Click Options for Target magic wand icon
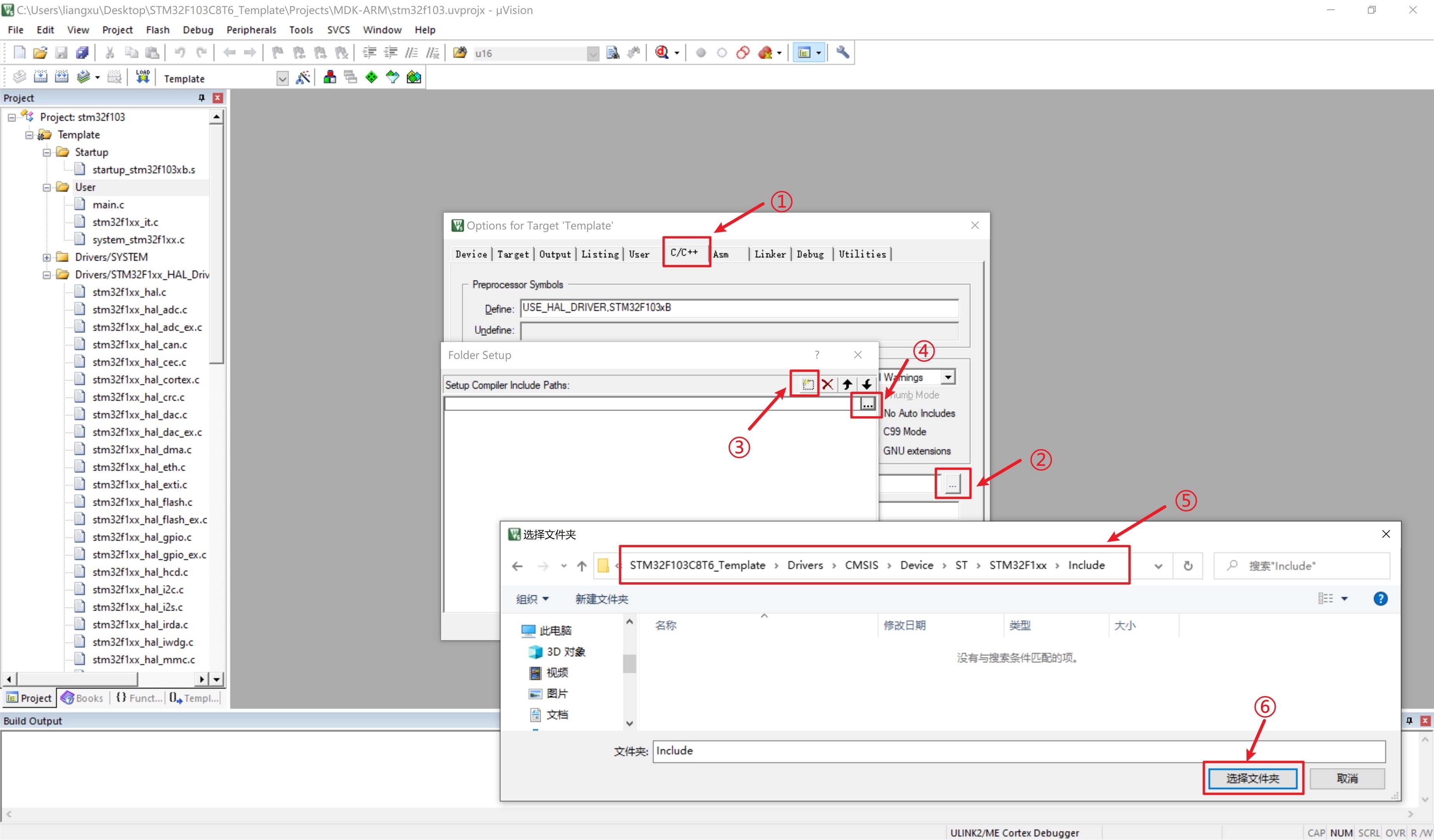 pos(303,78)
